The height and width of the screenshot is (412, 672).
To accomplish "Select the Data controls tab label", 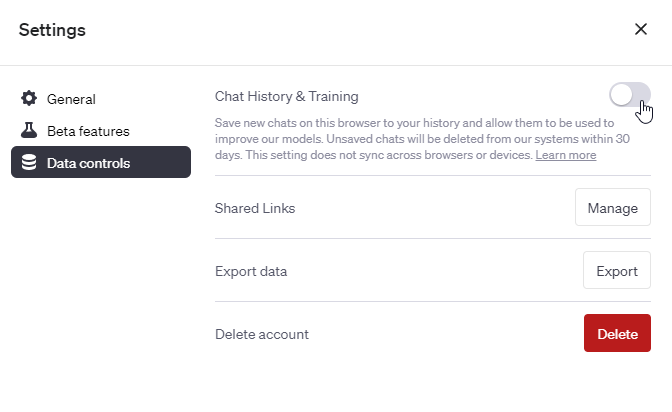I will 88,163.
